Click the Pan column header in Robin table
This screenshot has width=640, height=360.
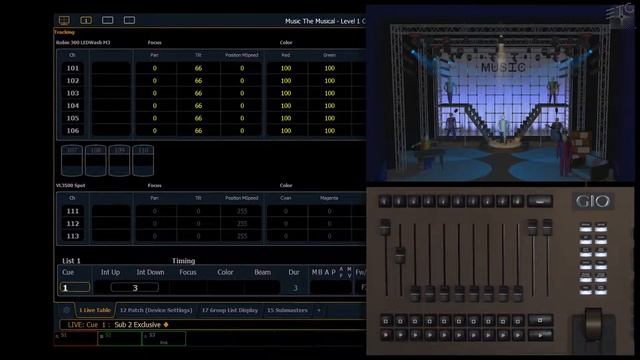click(x=154, y=55)
